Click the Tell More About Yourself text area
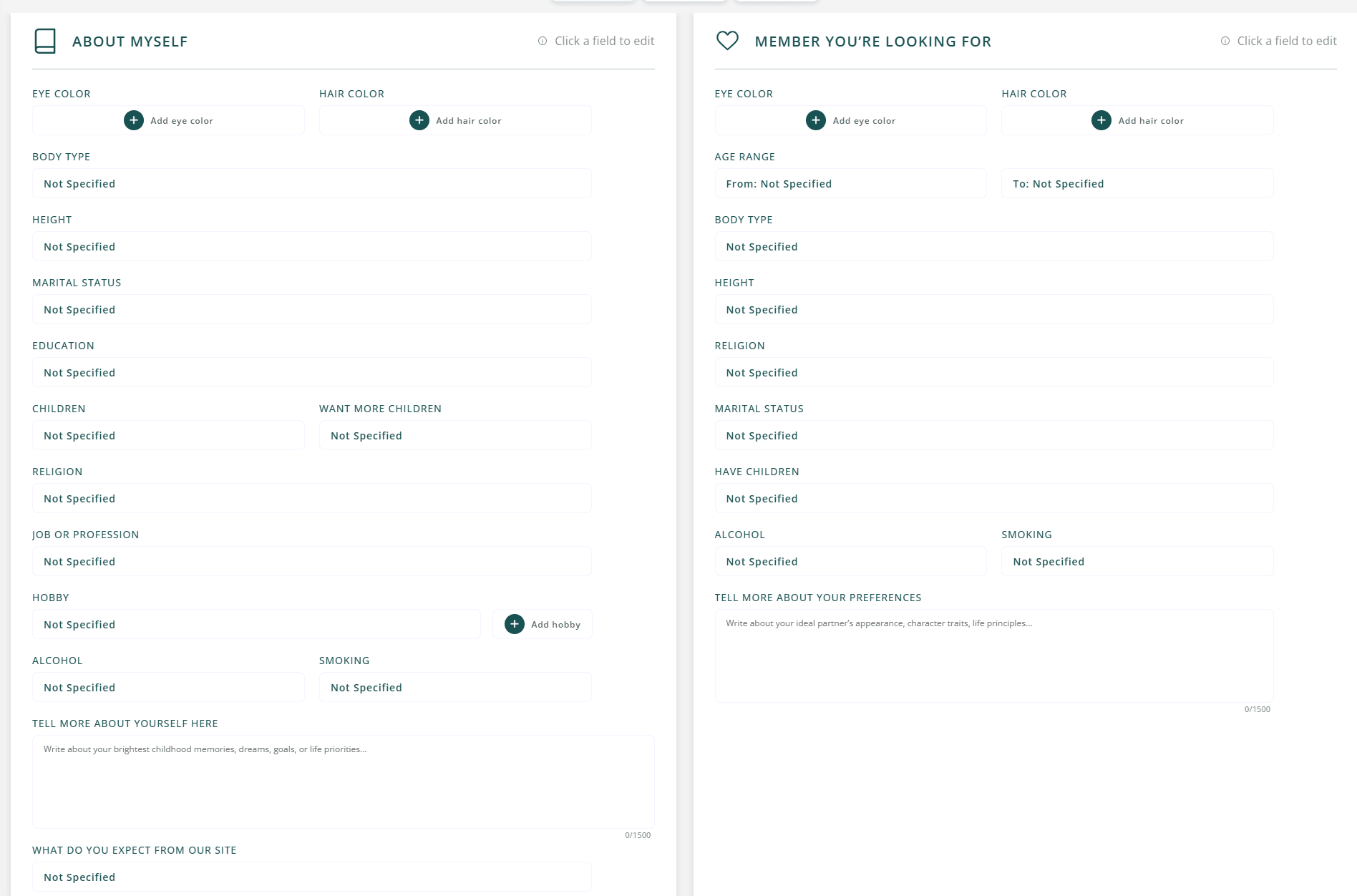This screenshot has width=1357, height=896. pos(344,781)
